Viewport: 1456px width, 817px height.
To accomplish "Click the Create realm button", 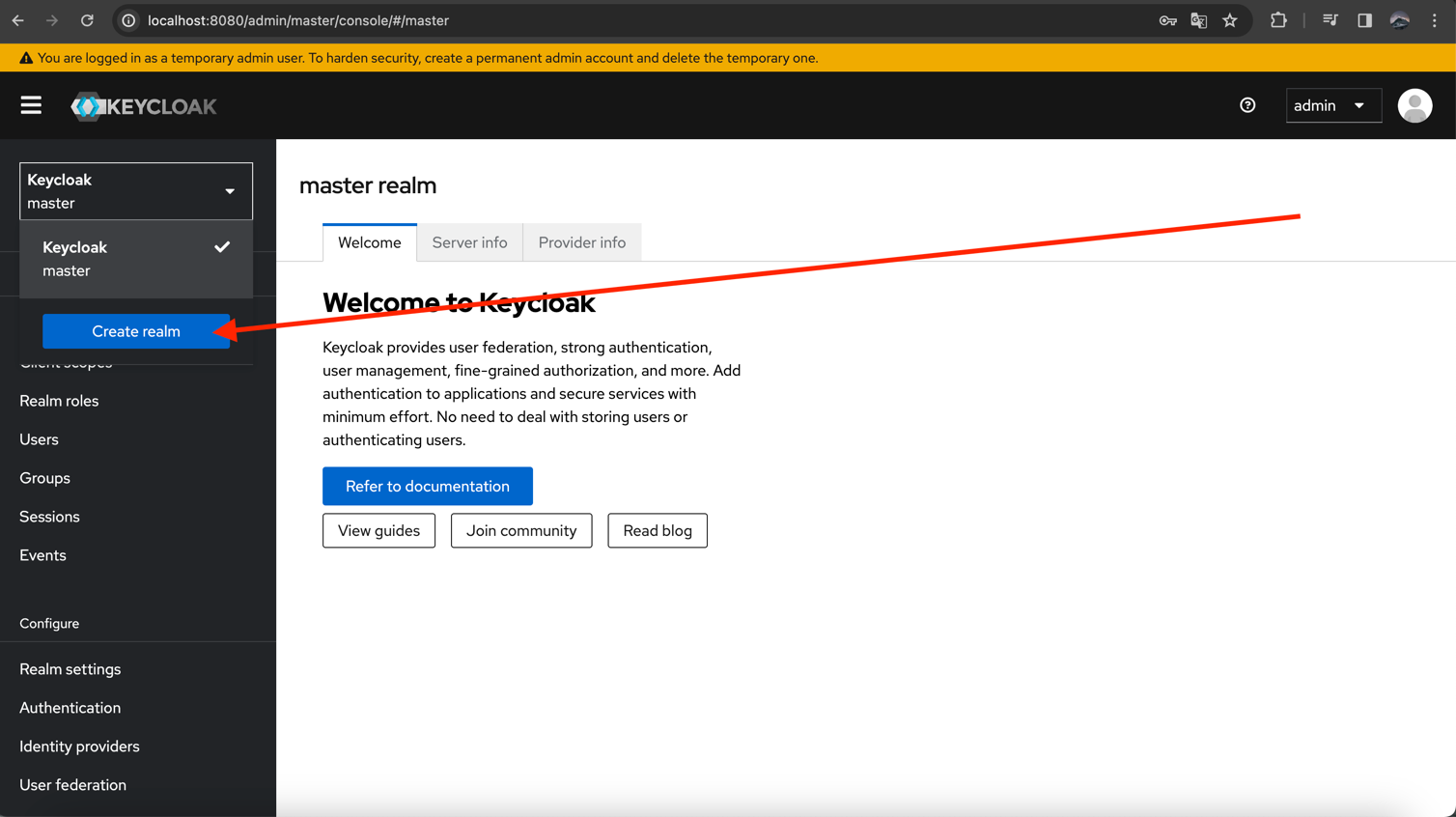I will [x=136, y=331].
